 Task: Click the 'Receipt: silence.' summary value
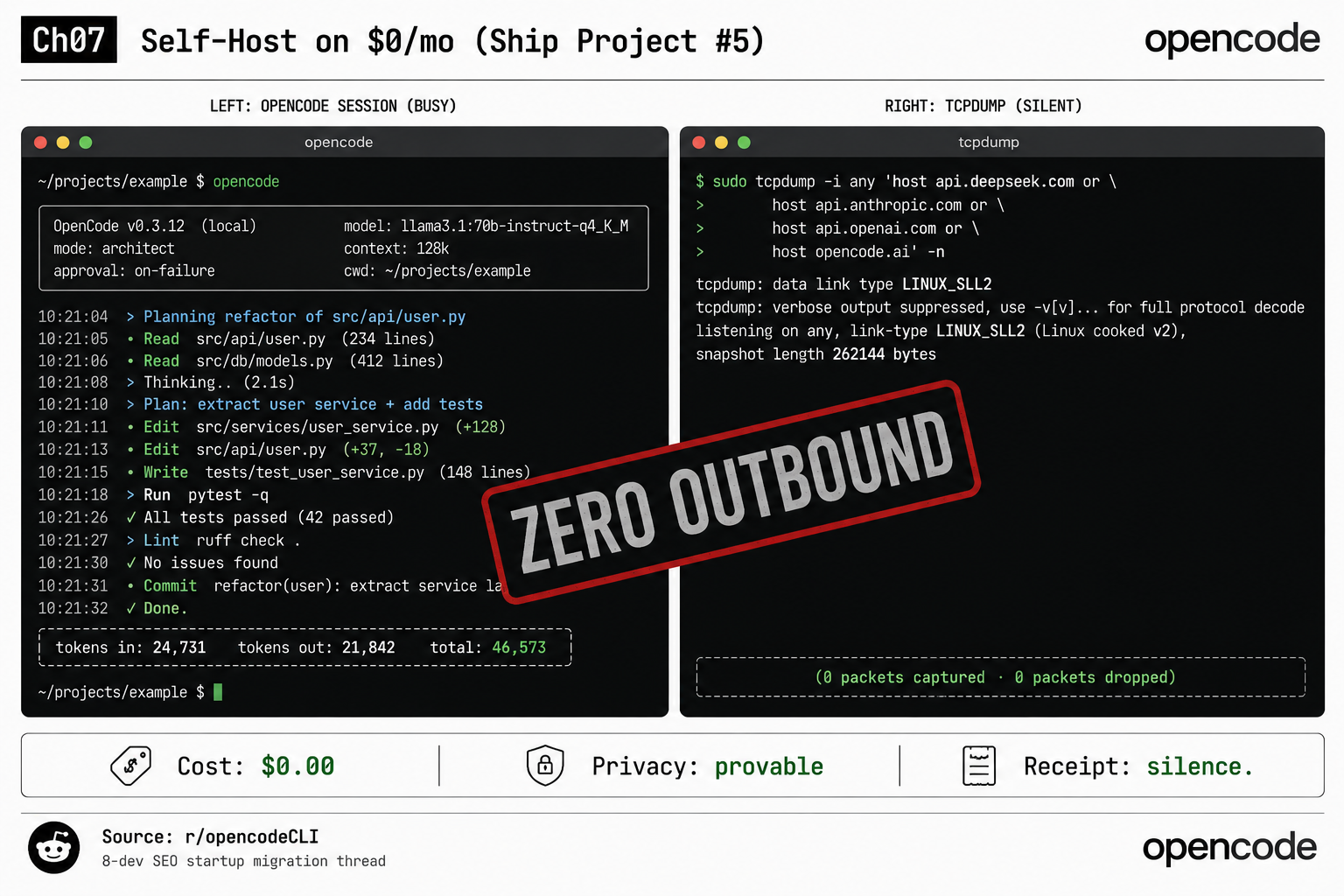click(x=1138, y=766)
